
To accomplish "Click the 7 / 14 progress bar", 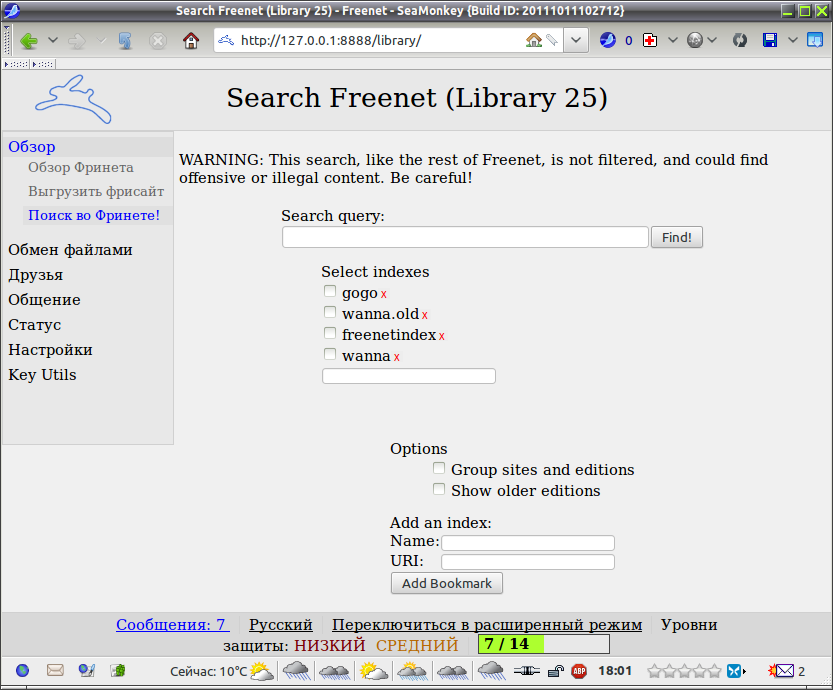I will point(543,644).
